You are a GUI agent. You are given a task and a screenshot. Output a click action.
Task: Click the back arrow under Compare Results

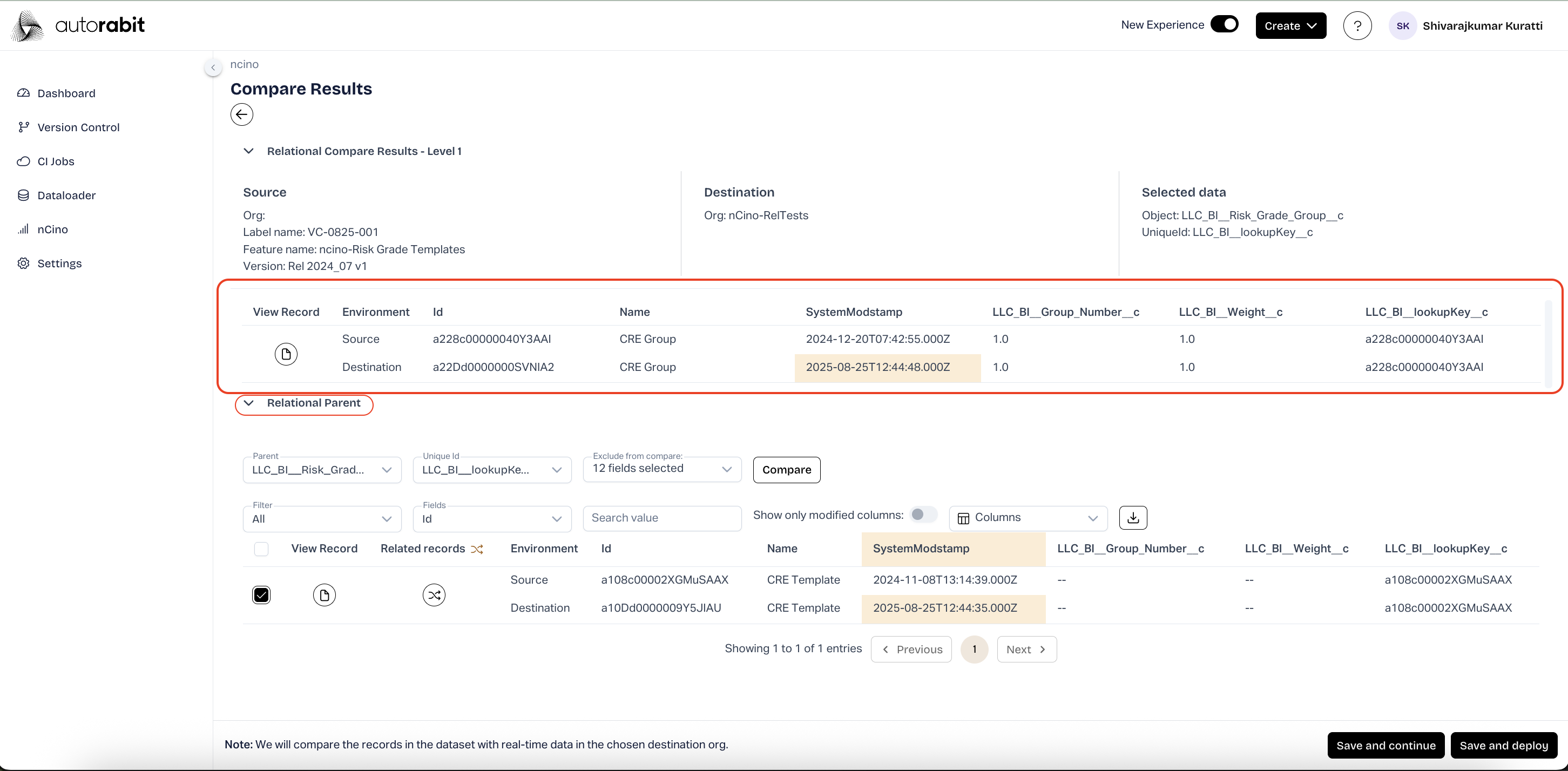pos(242,114)
